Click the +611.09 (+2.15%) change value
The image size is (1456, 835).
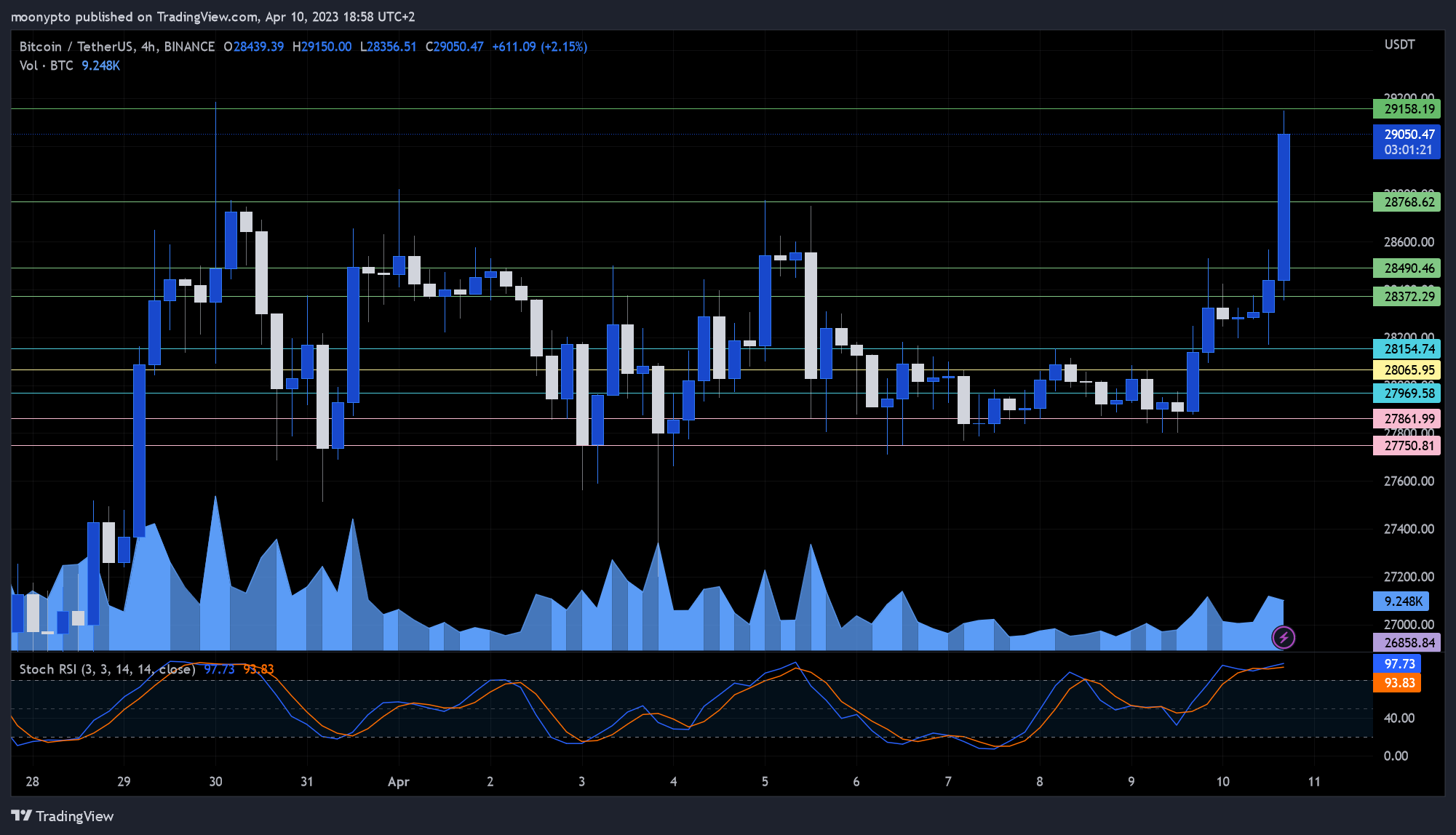[x=539, y=47]
